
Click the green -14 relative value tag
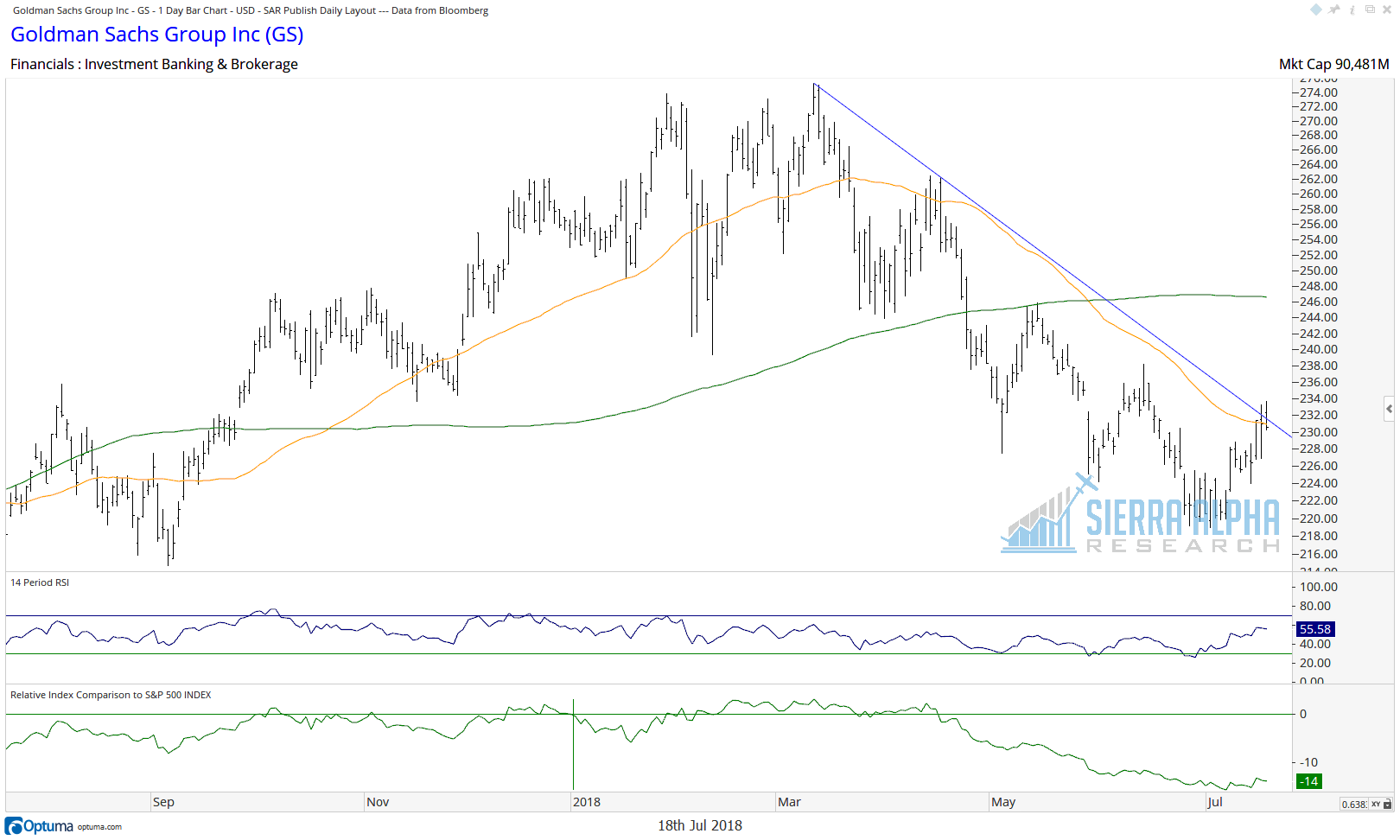tap(1309, 781)
